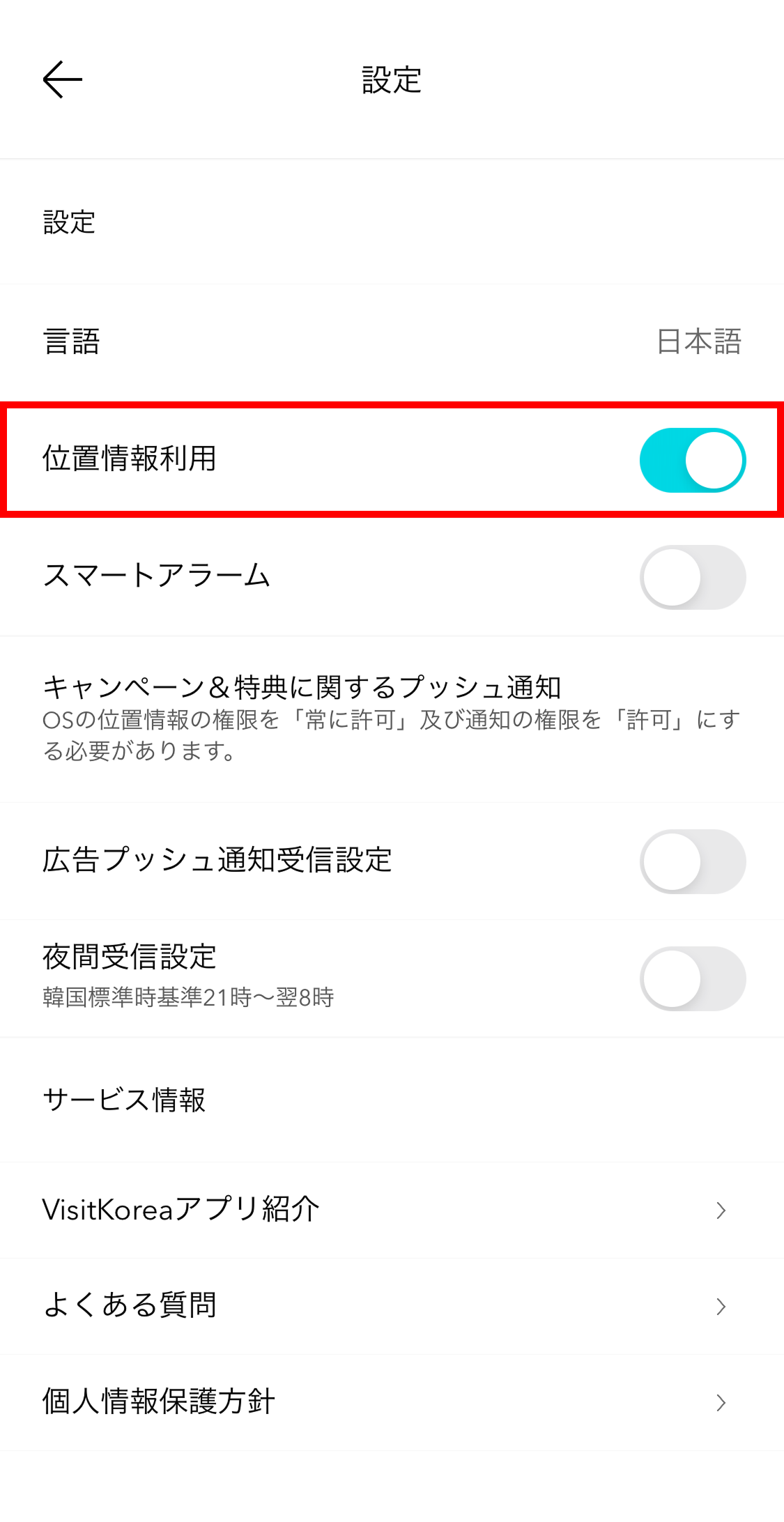Tap the 設定 title in the header

[x=390, y=80]
